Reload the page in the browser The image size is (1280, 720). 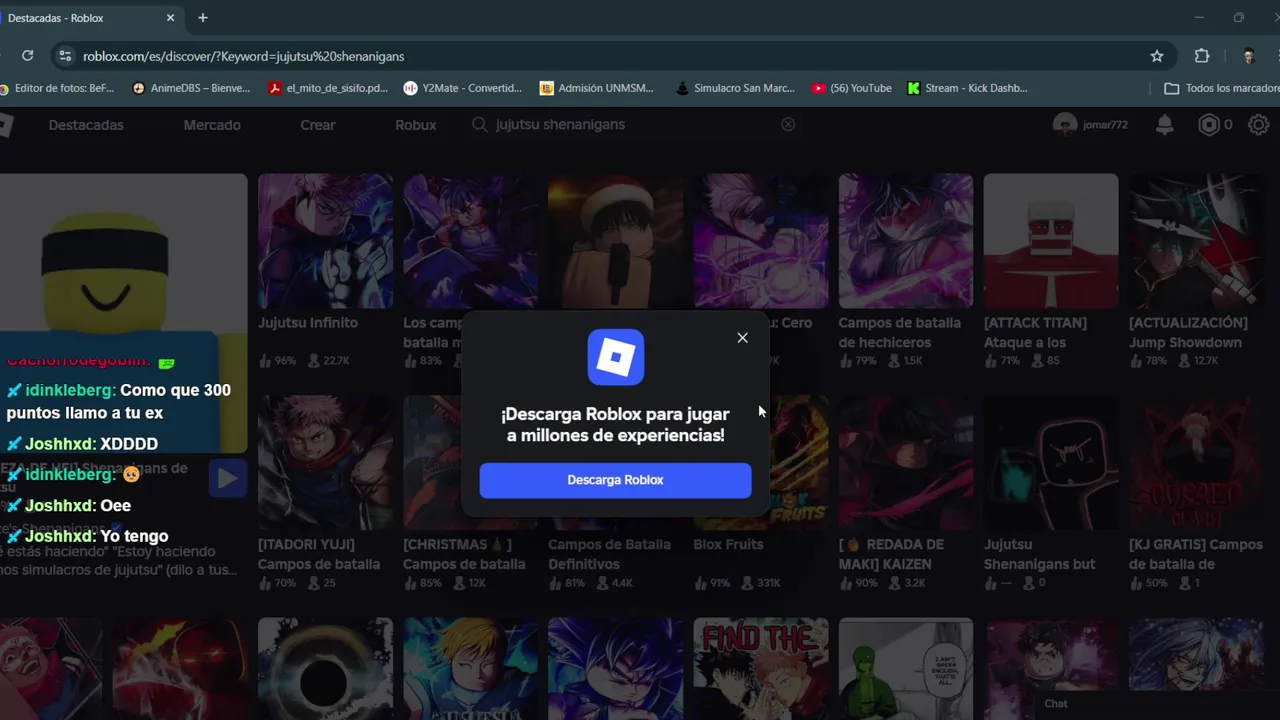tap(27, 56)
